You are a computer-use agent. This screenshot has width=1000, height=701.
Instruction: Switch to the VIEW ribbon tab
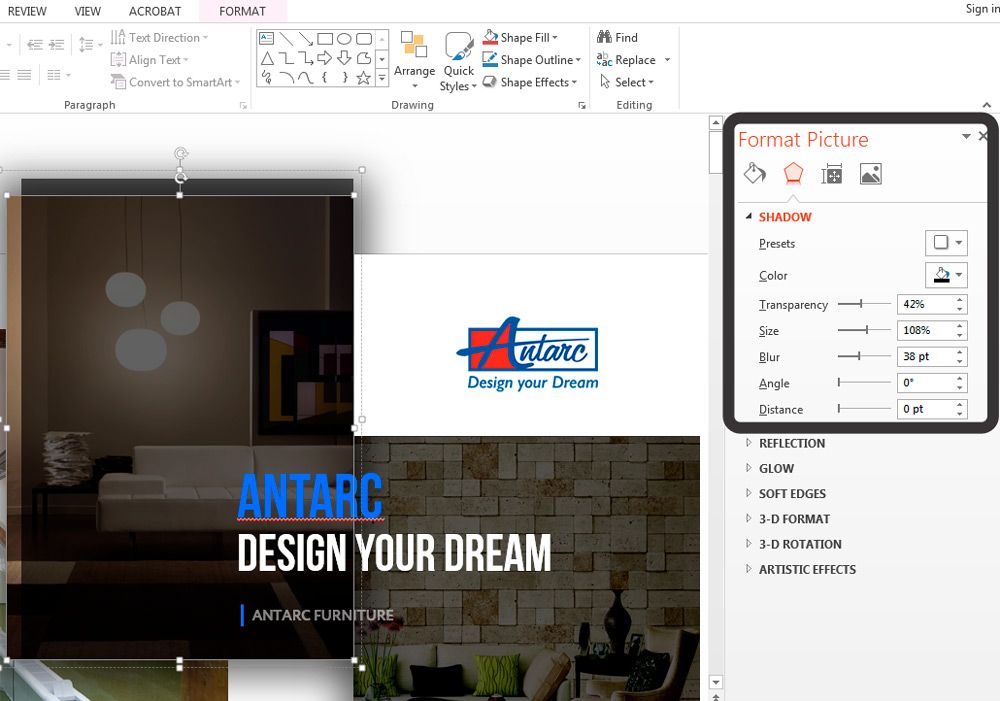coord(87,11)
